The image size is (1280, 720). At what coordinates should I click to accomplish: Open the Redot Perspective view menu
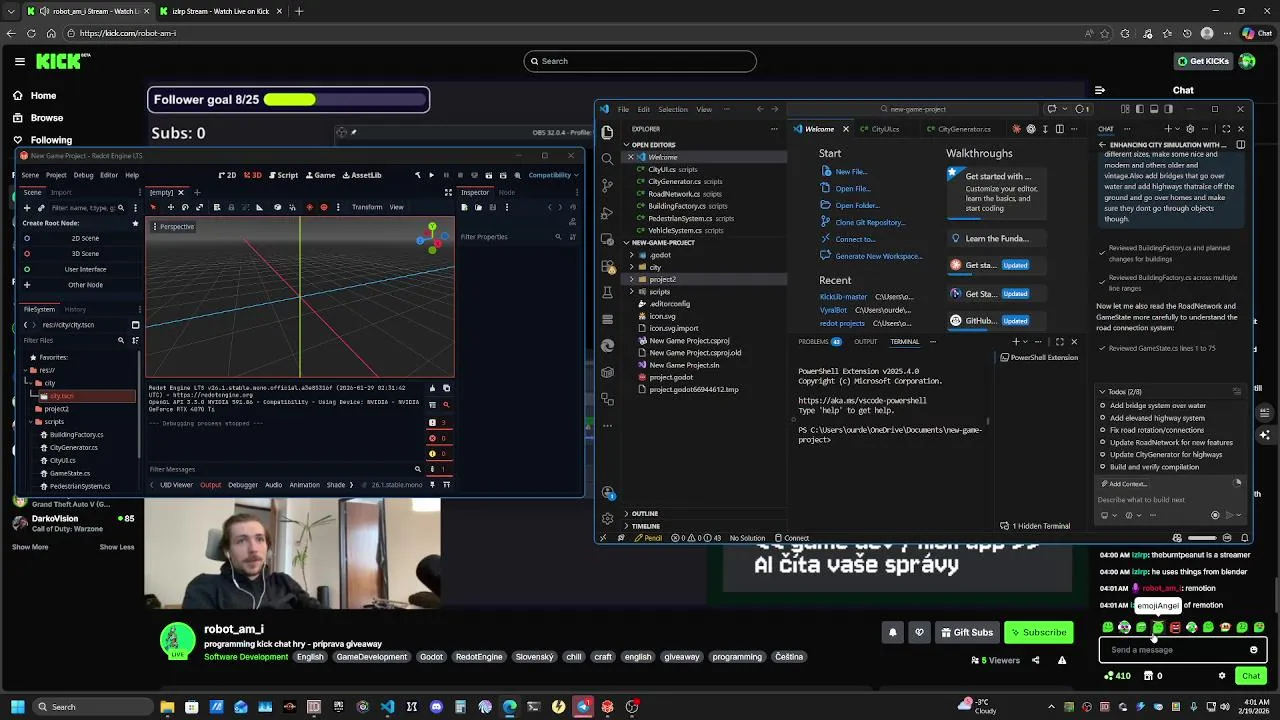click(x=173, y=227)
